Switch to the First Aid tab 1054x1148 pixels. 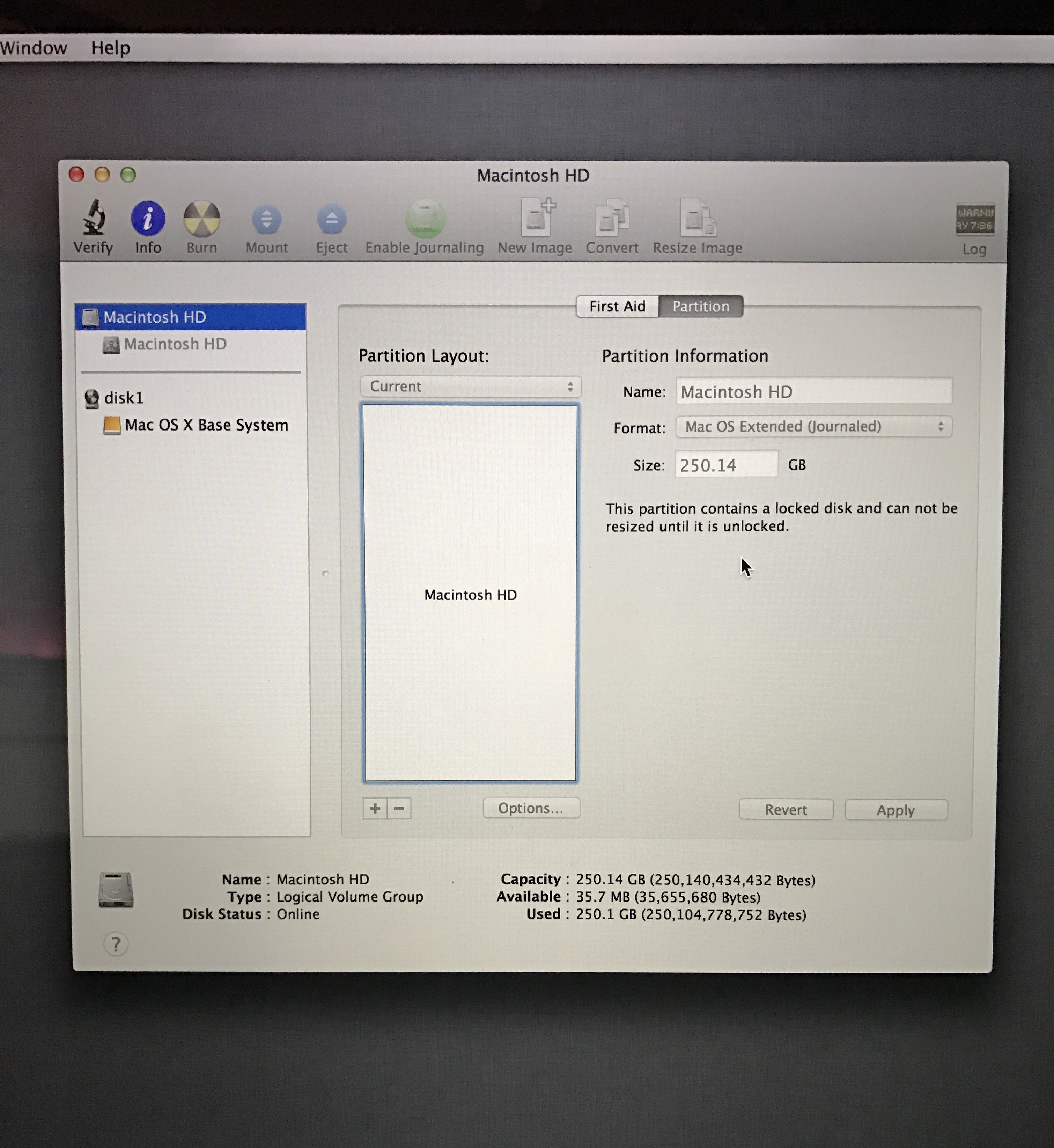point(617,306)
